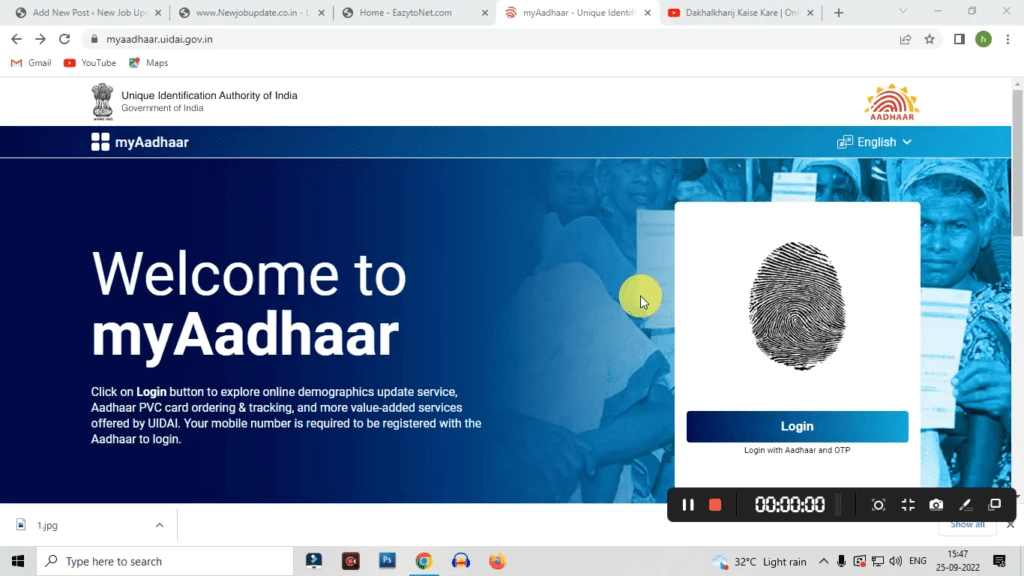Click the fingerprint image on login card
The height and width of the screenshot is (576, 1024).
(x=797, y=306)
